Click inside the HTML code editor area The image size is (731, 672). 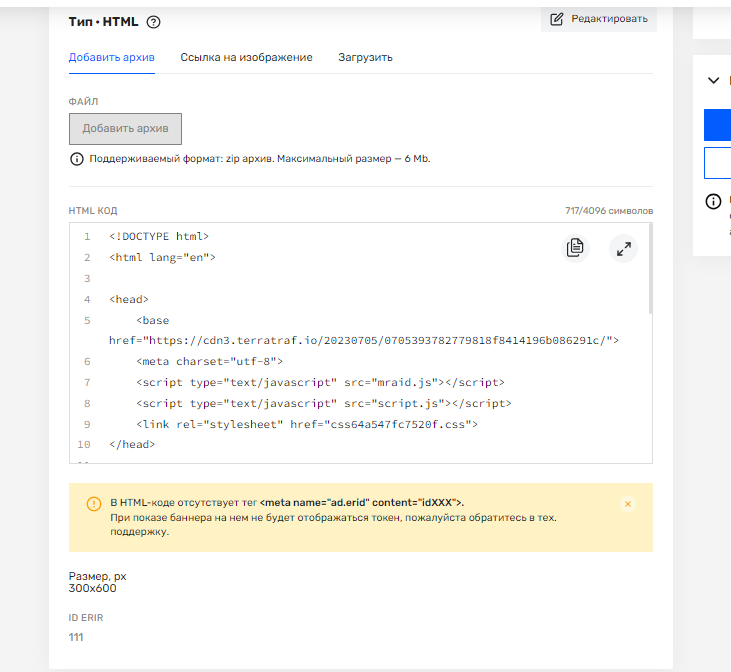pos(360,343)
